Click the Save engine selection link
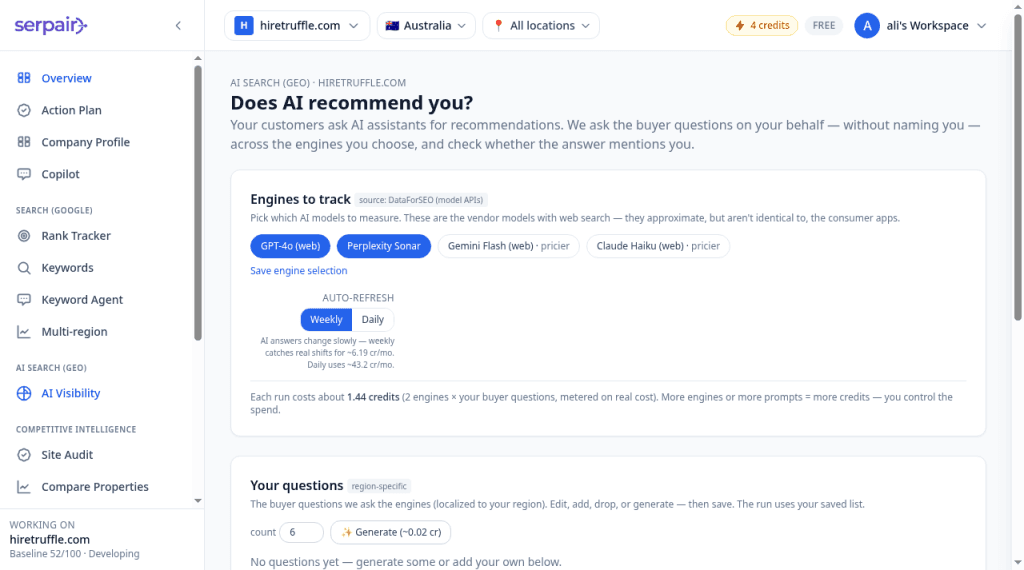Screen dimensions: 1024x570 pyautogui.click(x=298, y=270)
